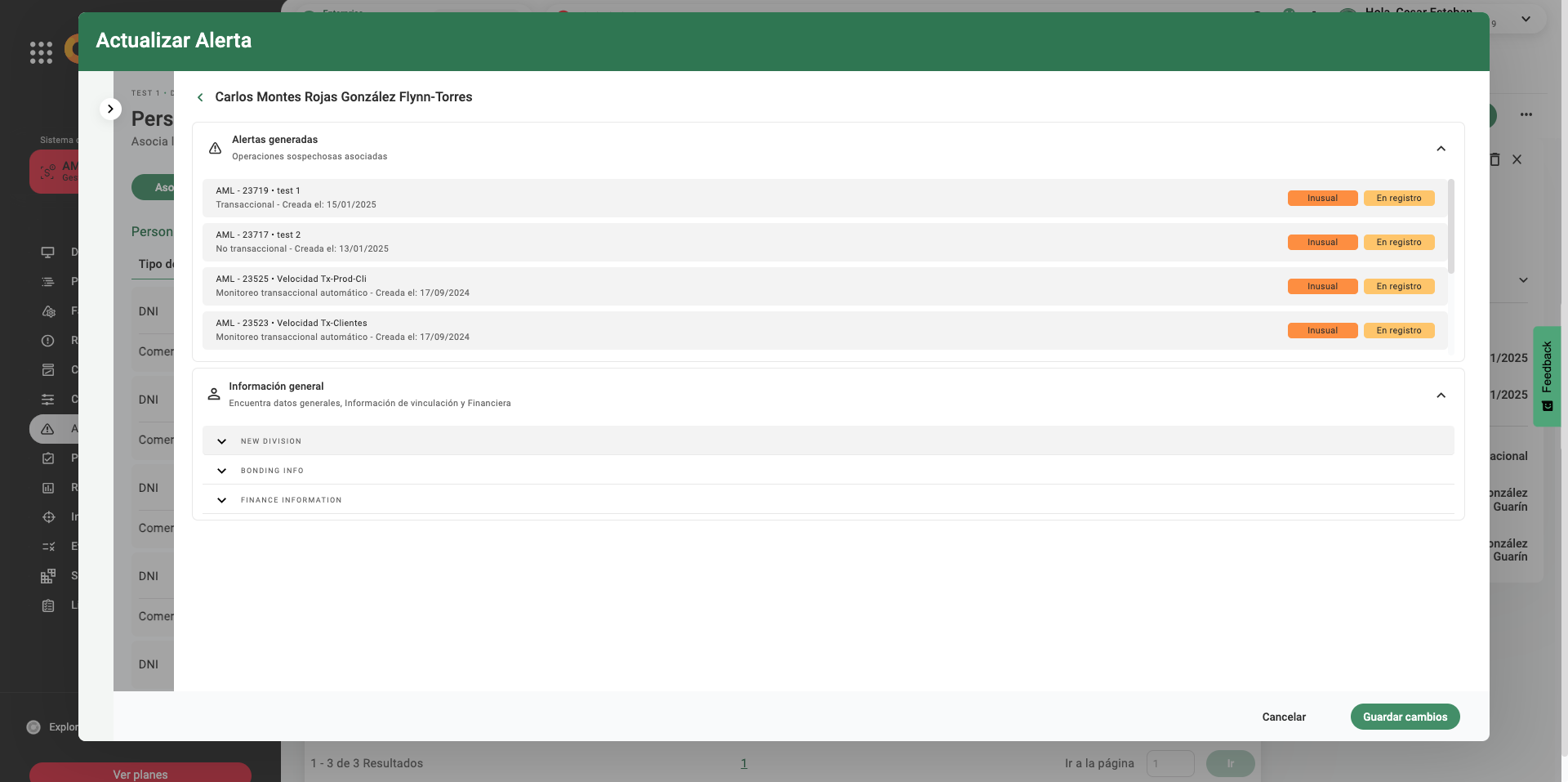Image resolution: width=1568 pixels, height=782 pixels.
Task: Click the Inusual badge on AML - 23717
Action: coord(1322,243)
